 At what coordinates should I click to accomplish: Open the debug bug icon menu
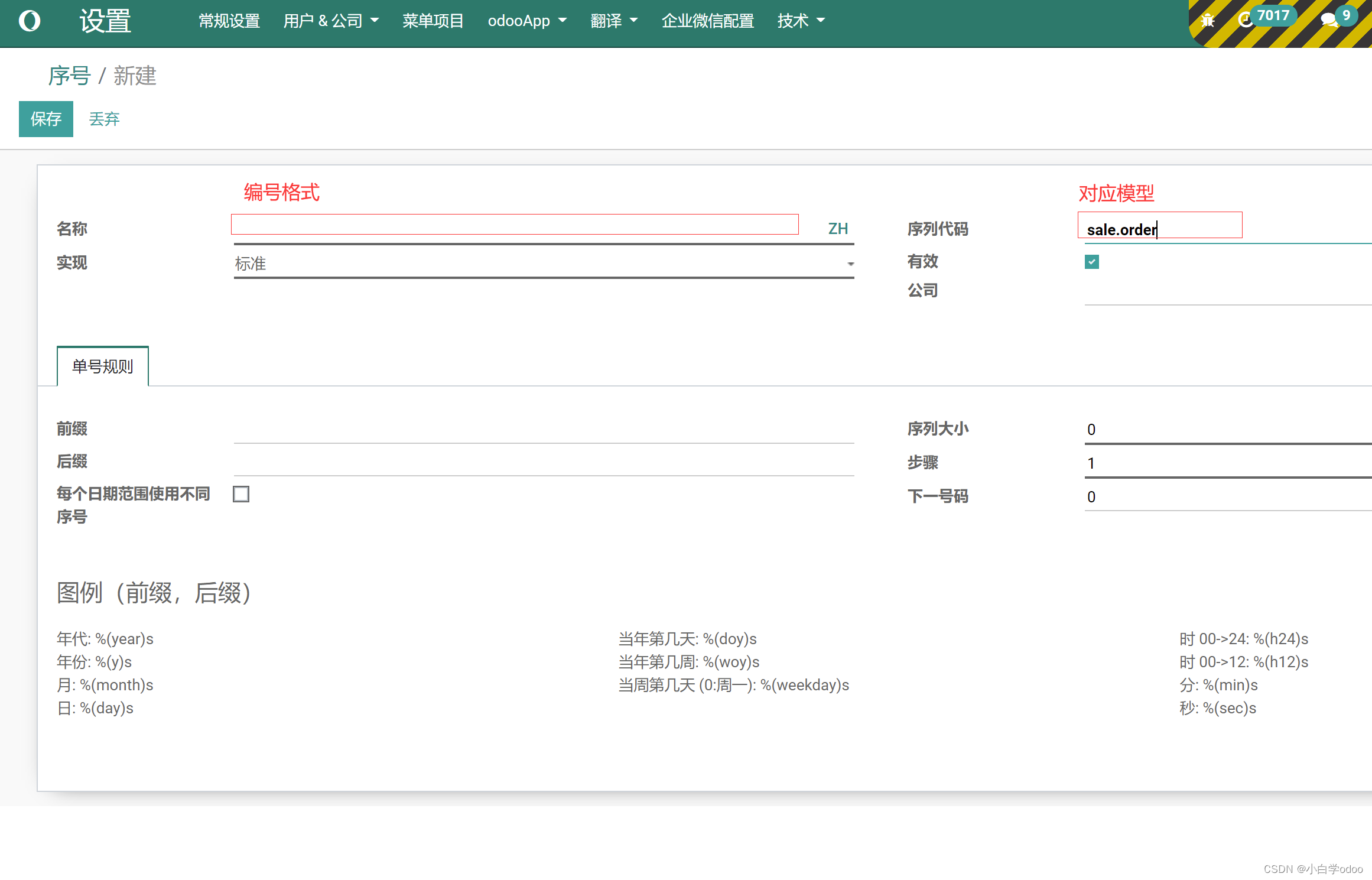[1207, 21]
